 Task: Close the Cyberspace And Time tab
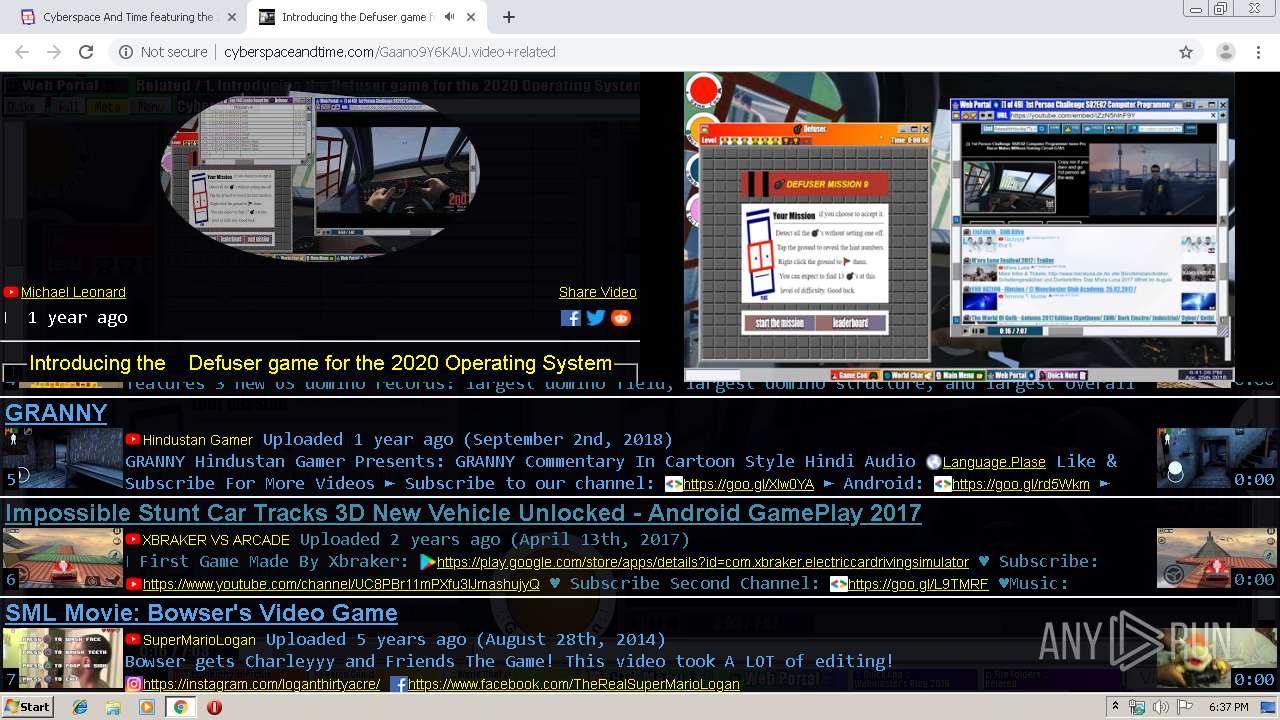click(x=232, y=17)
